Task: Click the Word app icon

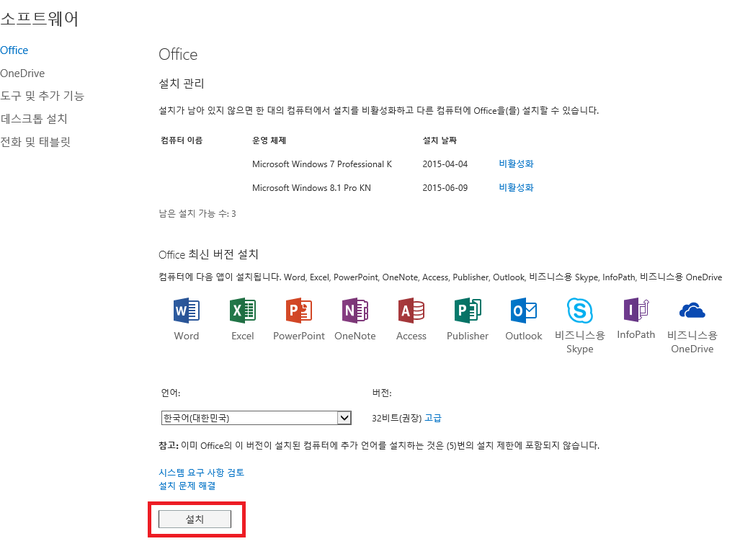Action: pyautogui.click(x=186, y=311)
